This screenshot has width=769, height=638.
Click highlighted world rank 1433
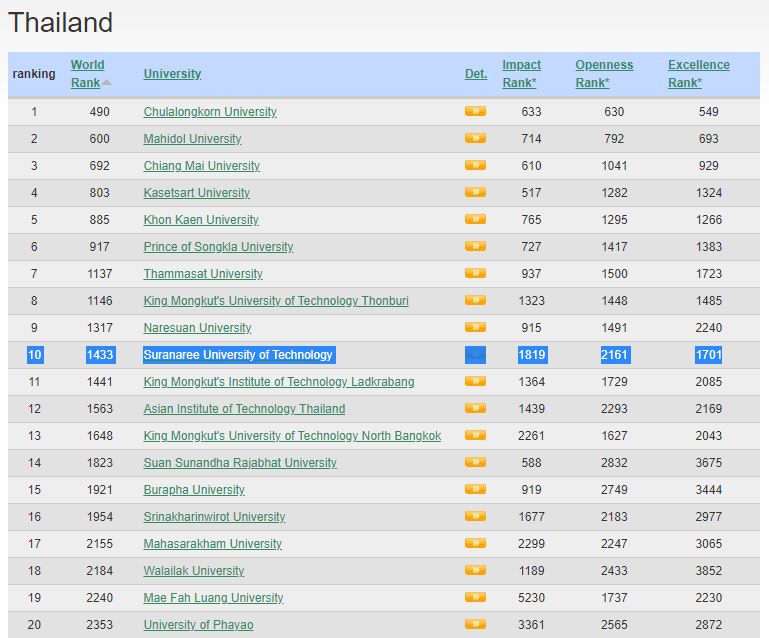[x=101, y=355]
